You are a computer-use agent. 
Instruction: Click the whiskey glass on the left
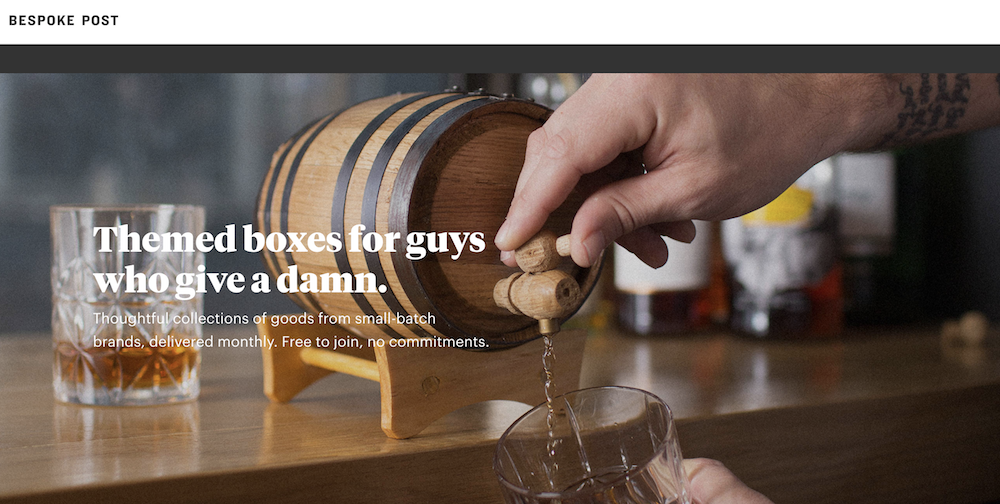click(126, 304)
